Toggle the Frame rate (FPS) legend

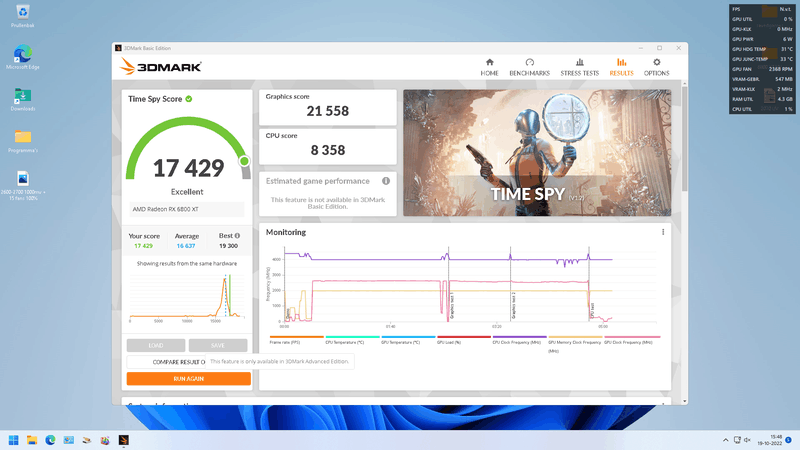tap(296, 340)
